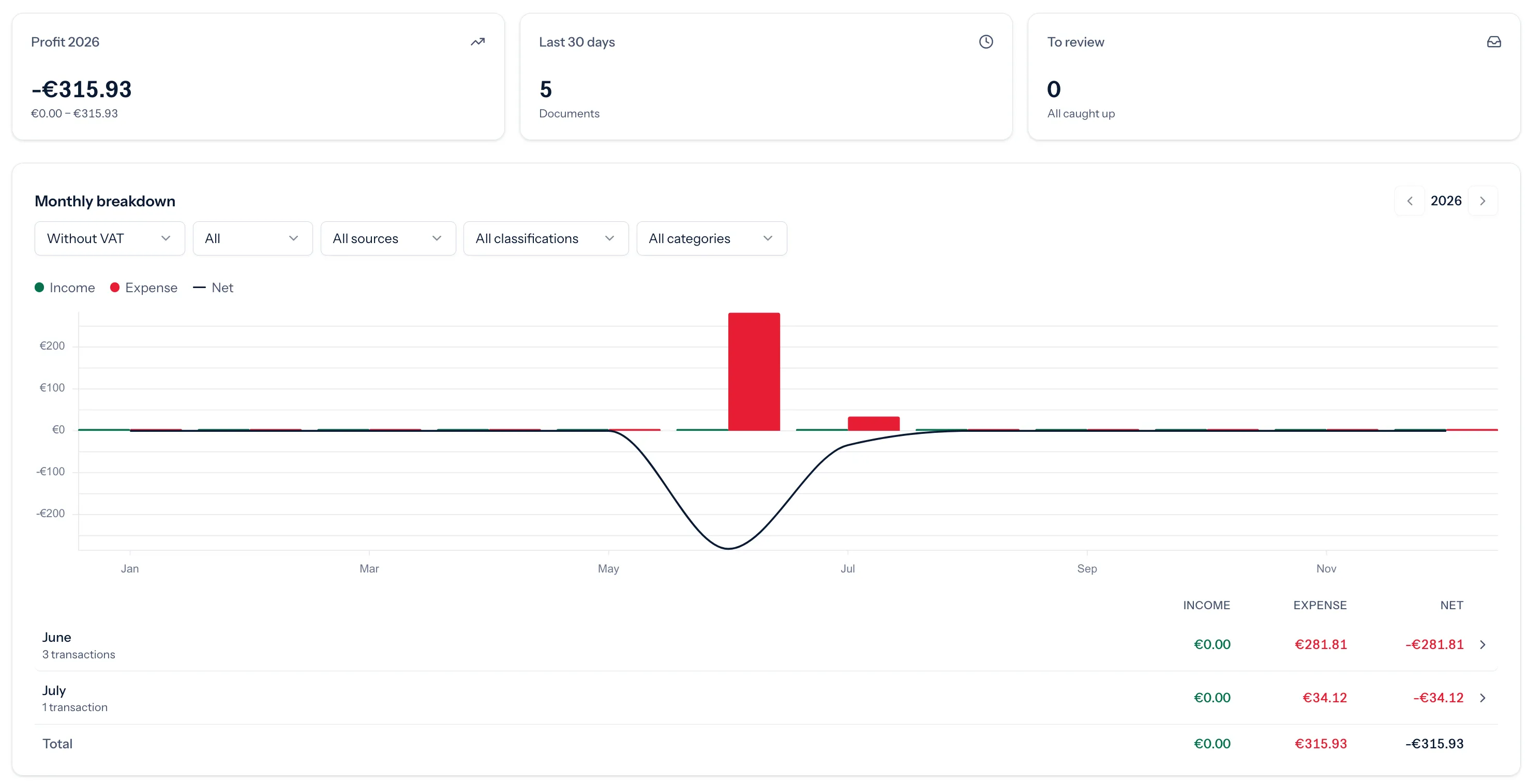
Task: Open the All type filter dropdown
Action: 252,238
